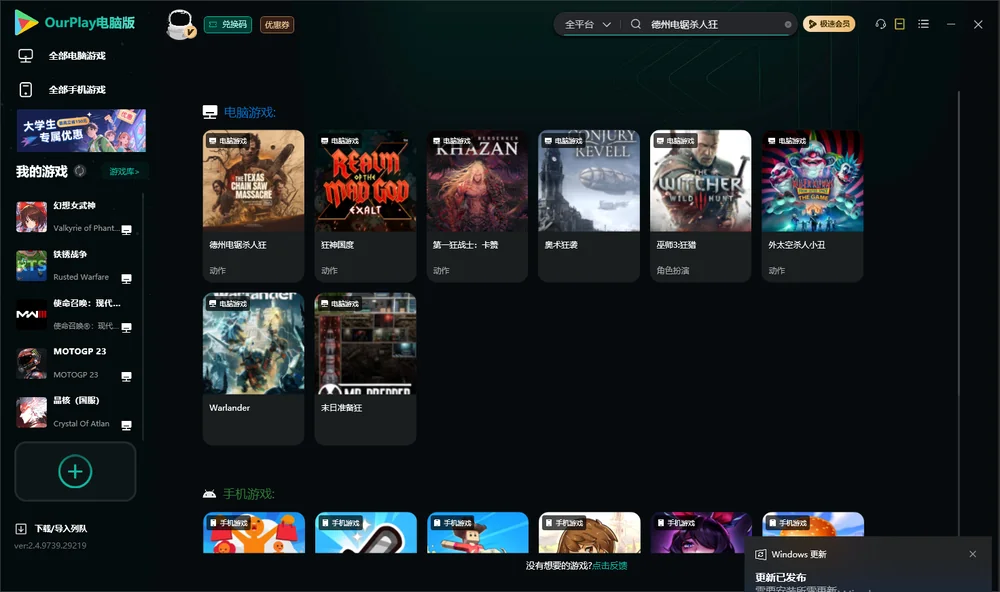
Task: Open 幻想女武神 in my games list
Action: [74, 217]
